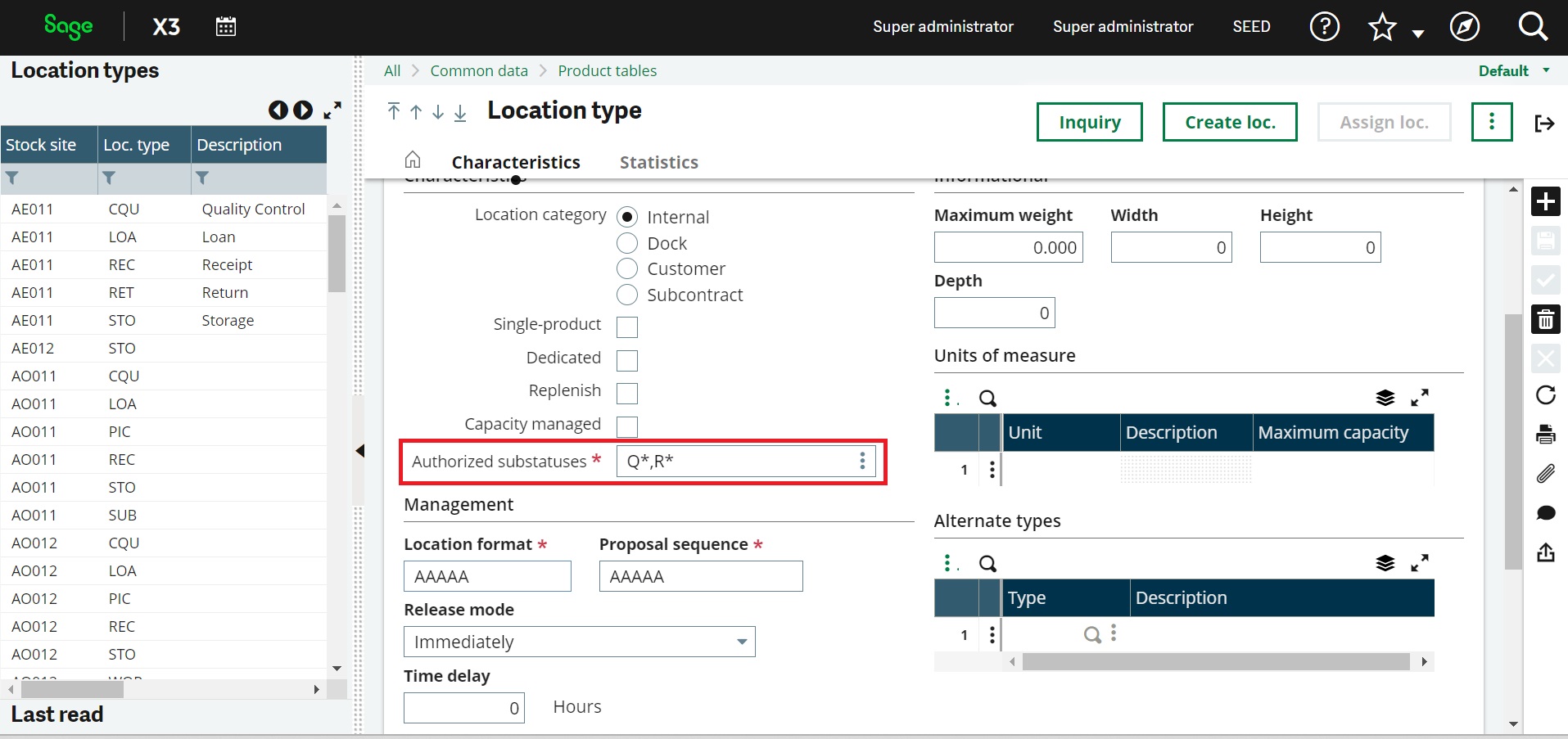Click the Create loc. button
The height and width of the screenshot is (739, 1568).
pos(1229,121)
